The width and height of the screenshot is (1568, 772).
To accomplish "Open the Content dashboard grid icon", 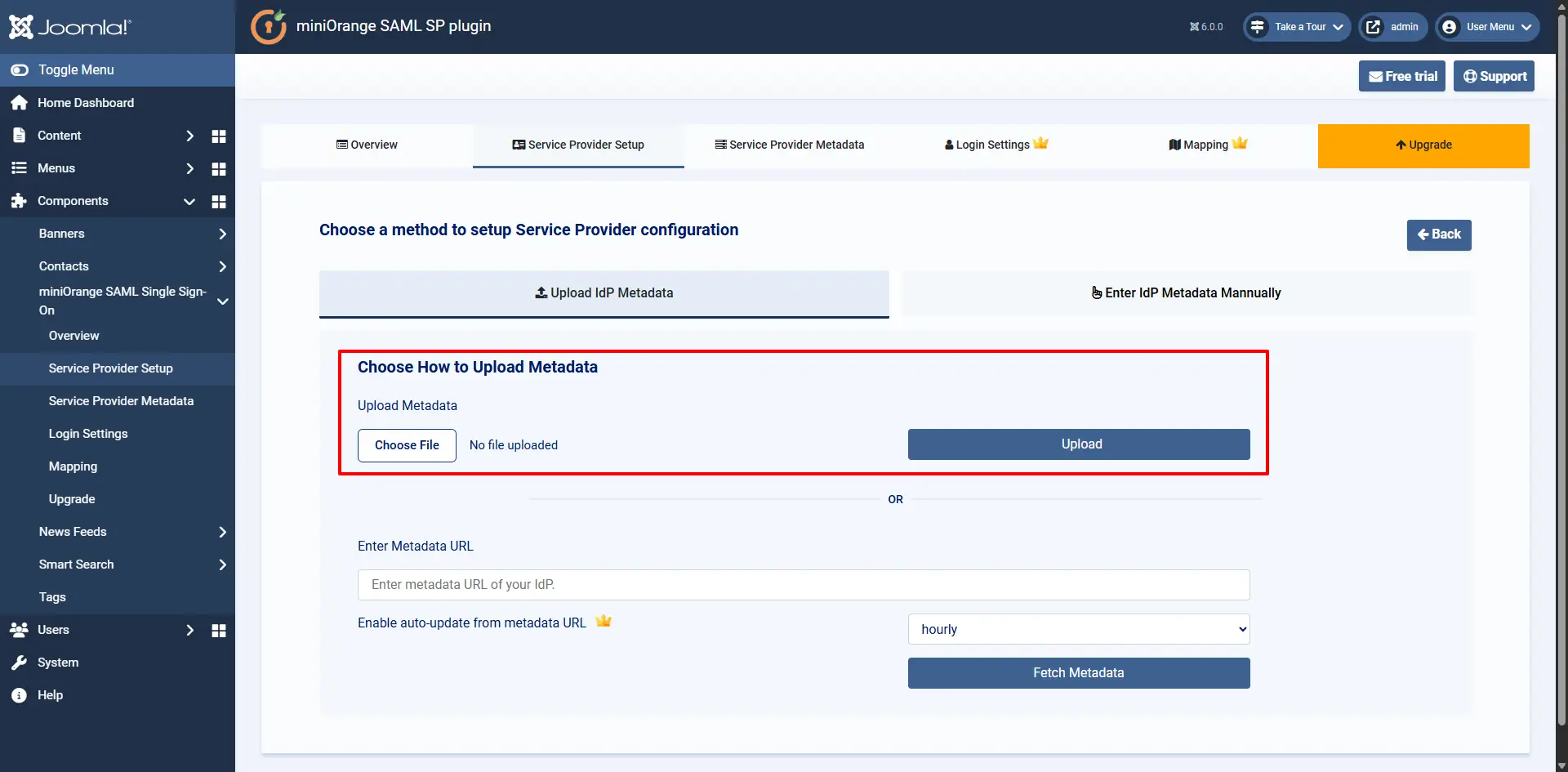I will pos(218,136).
